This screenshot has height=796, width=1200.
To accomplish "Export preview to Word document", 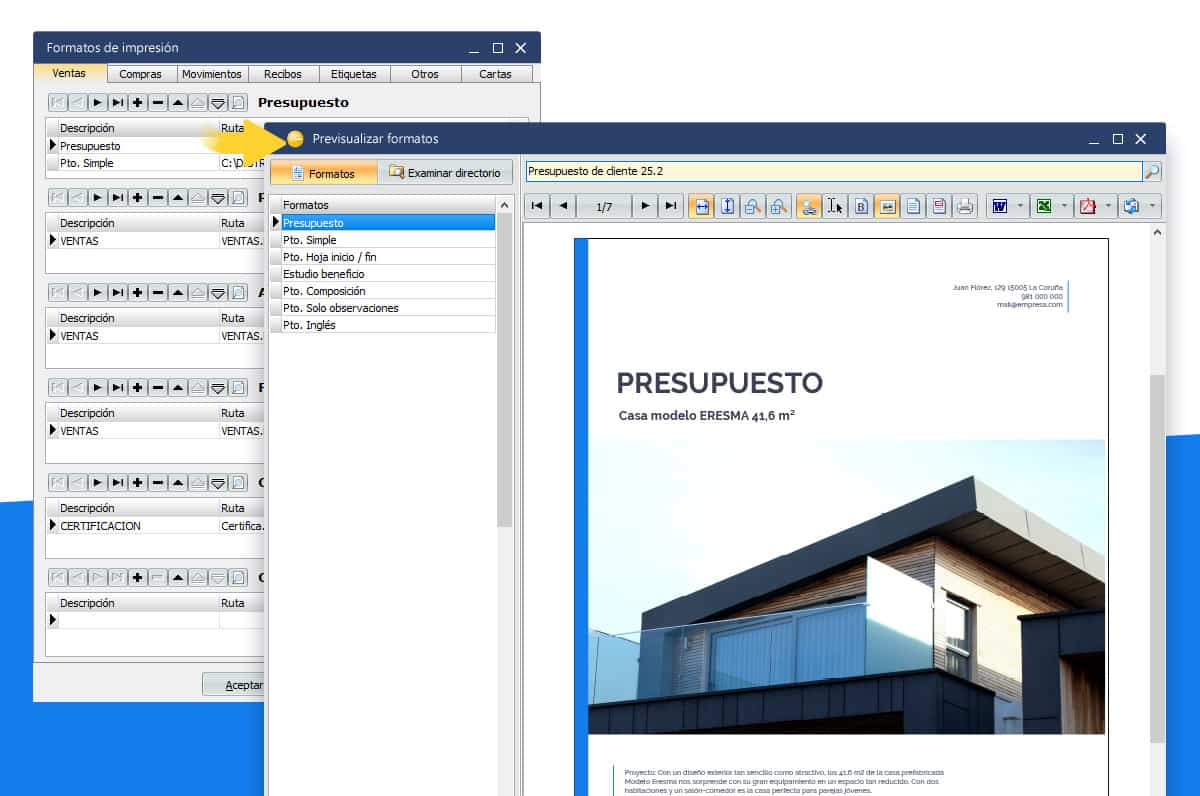I will tap(999, 207).
